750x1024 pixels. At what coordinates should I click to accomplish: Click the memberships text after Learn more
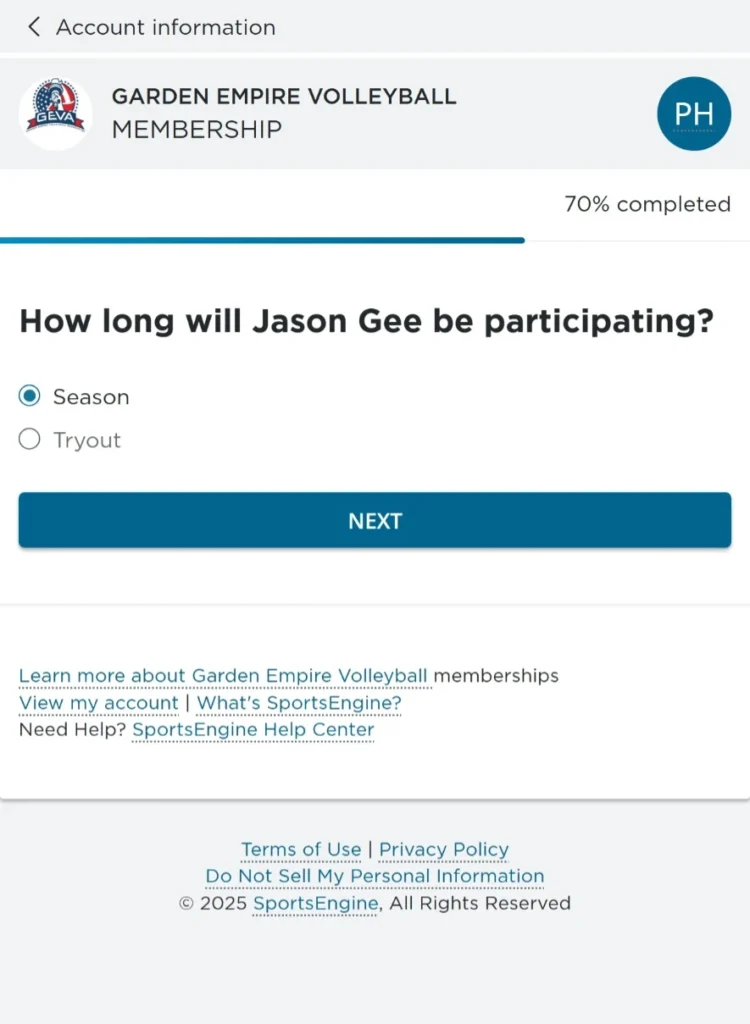[496, 676]
